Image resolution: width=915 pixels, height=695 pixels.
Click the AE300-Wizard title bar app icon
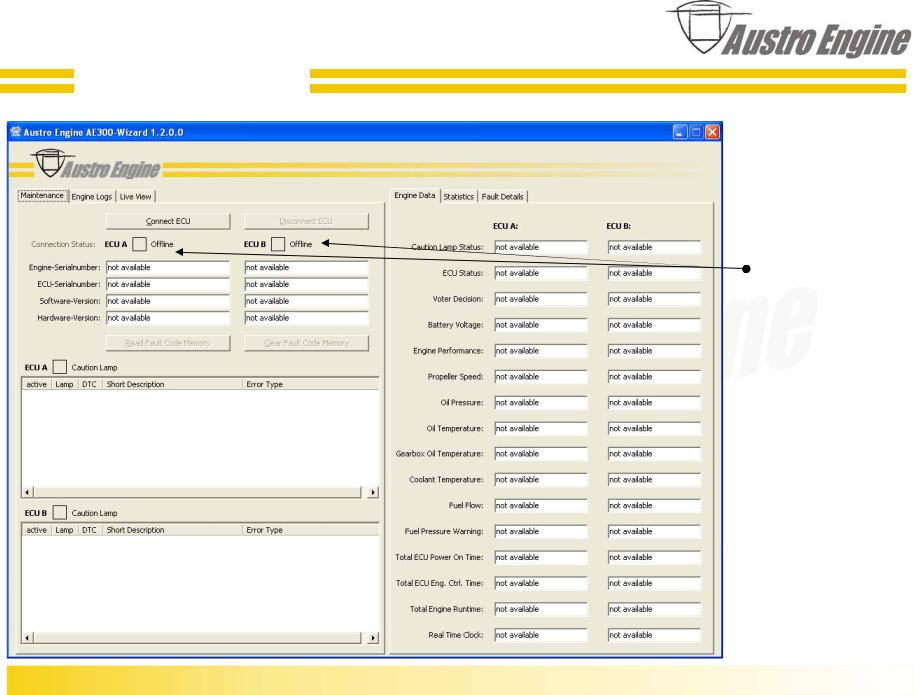(16, 132)
